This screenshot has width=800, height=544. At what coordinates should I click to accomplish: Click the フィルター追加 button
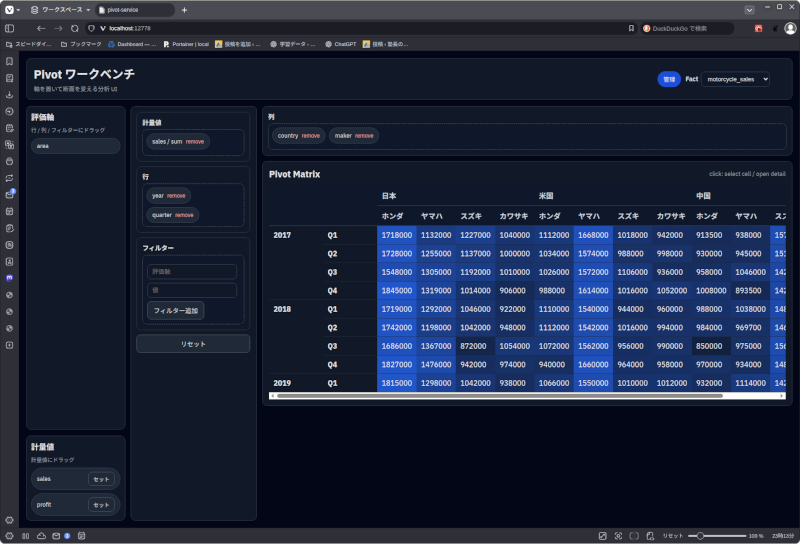click(x=176, y=311)
